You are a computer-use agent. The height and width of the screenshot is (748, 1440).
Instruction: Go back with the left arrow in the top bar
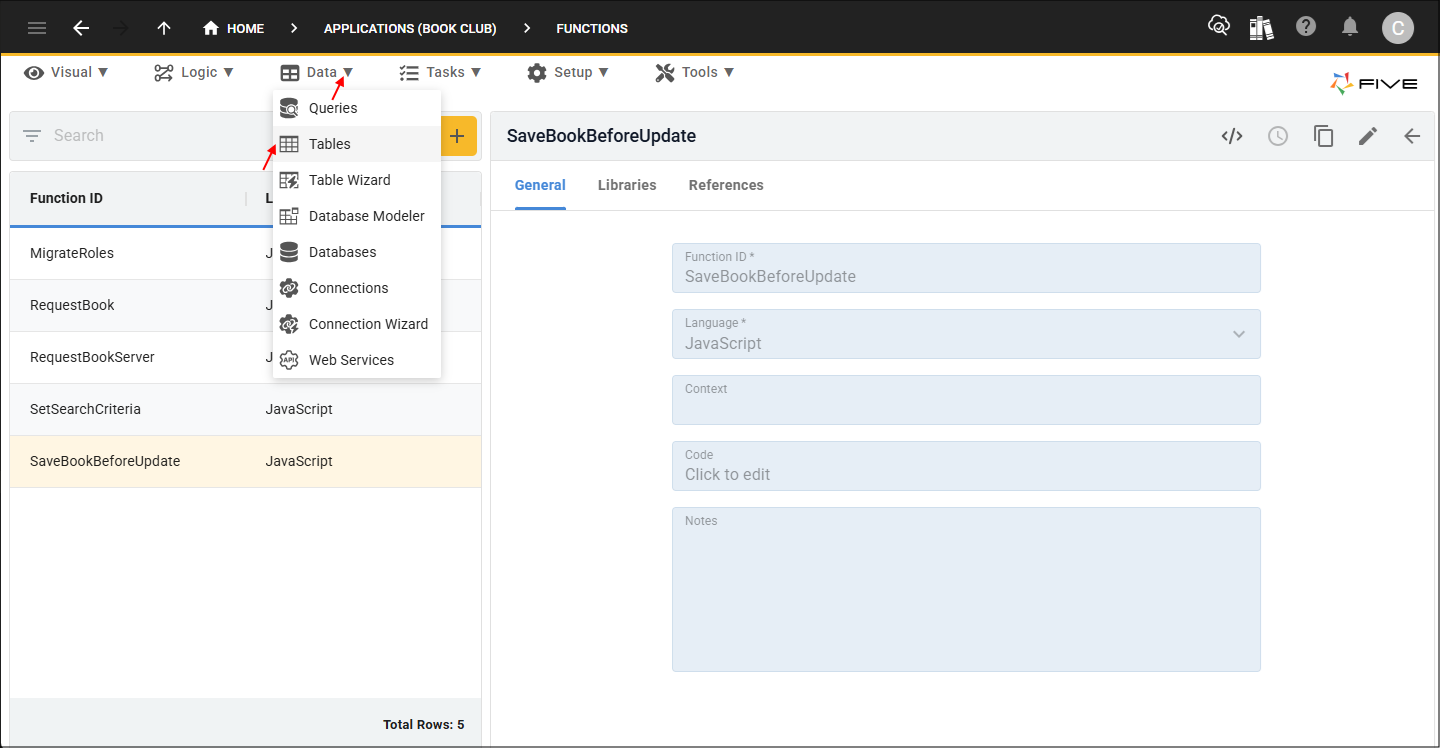(x=81, y=28)
